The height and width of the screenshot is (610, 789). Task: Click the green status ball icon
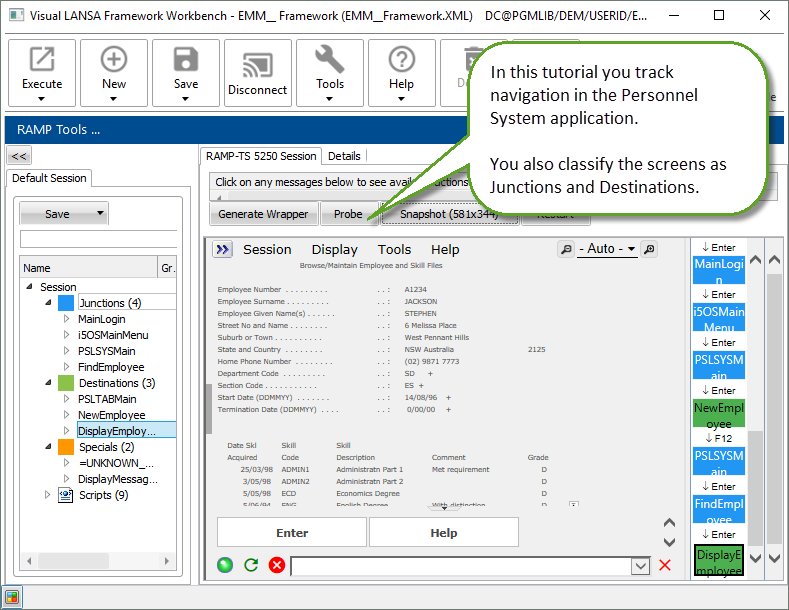(x=225, y=566)
